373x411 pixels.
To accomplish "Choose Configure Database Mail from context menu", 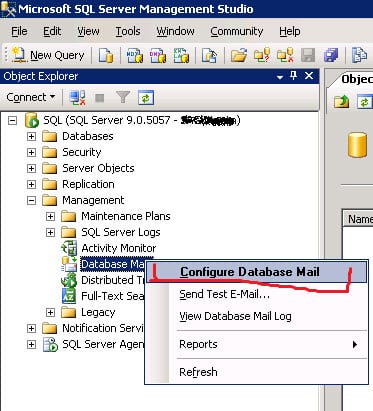I will [x=256, y=272].
